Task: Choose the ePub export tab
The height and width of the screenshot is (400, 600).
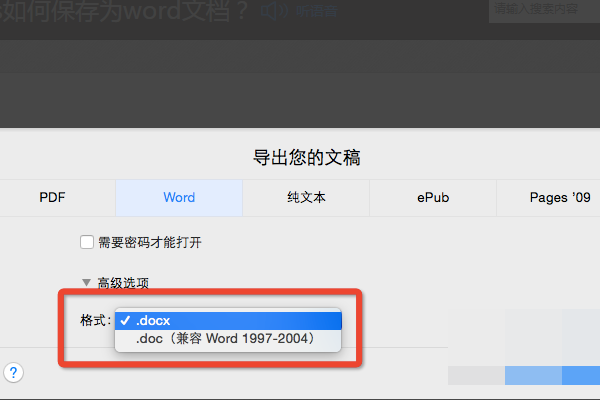Action: coord(433,198)
